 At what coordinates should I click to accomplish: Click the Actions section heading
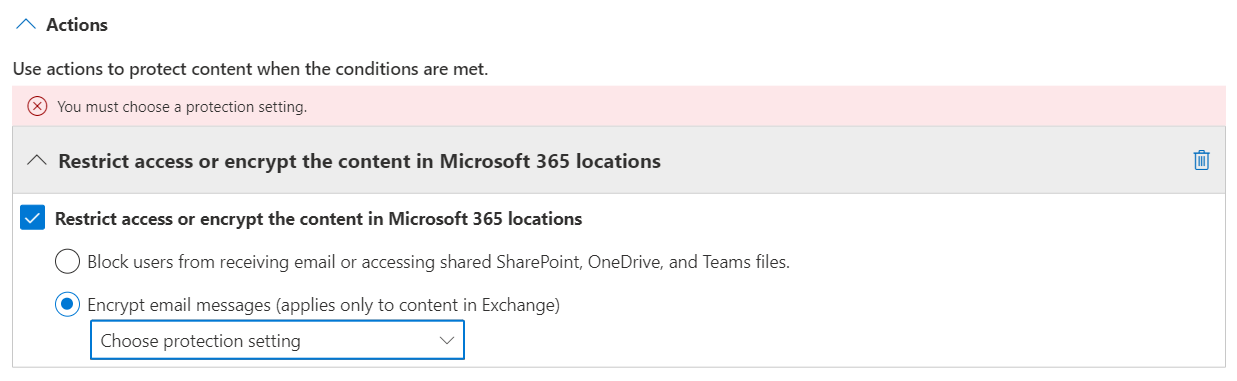pyautogui.click(x=77, y=25)
